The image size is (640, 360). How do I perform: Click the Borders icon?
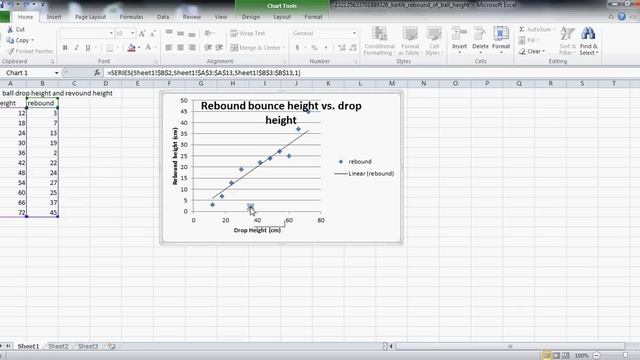109,48
